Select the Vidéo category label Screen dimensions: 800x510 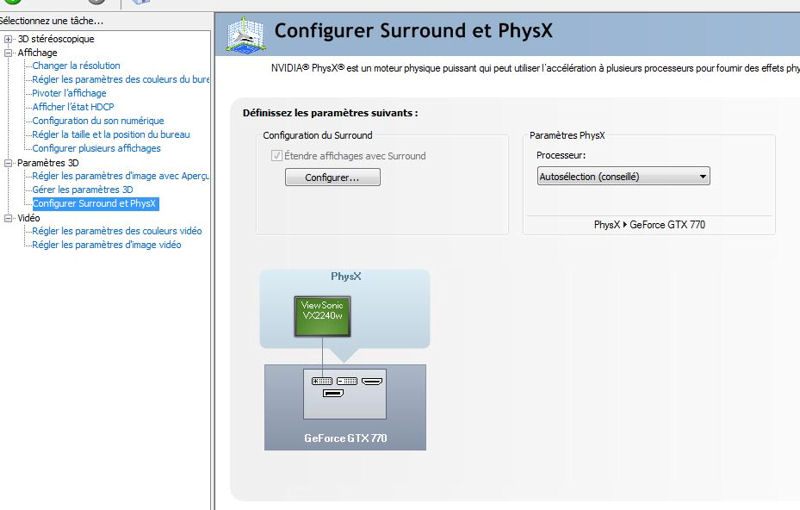[x=29, y=218]
